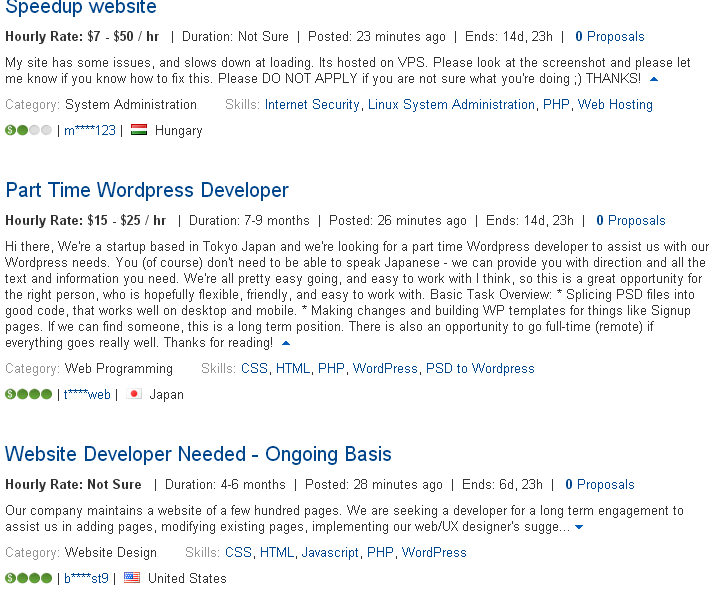Viewport: 716px width, 597px height.
Task: Open the Javascript skill link
Action: pyautogui.click(x=330, y=553)
